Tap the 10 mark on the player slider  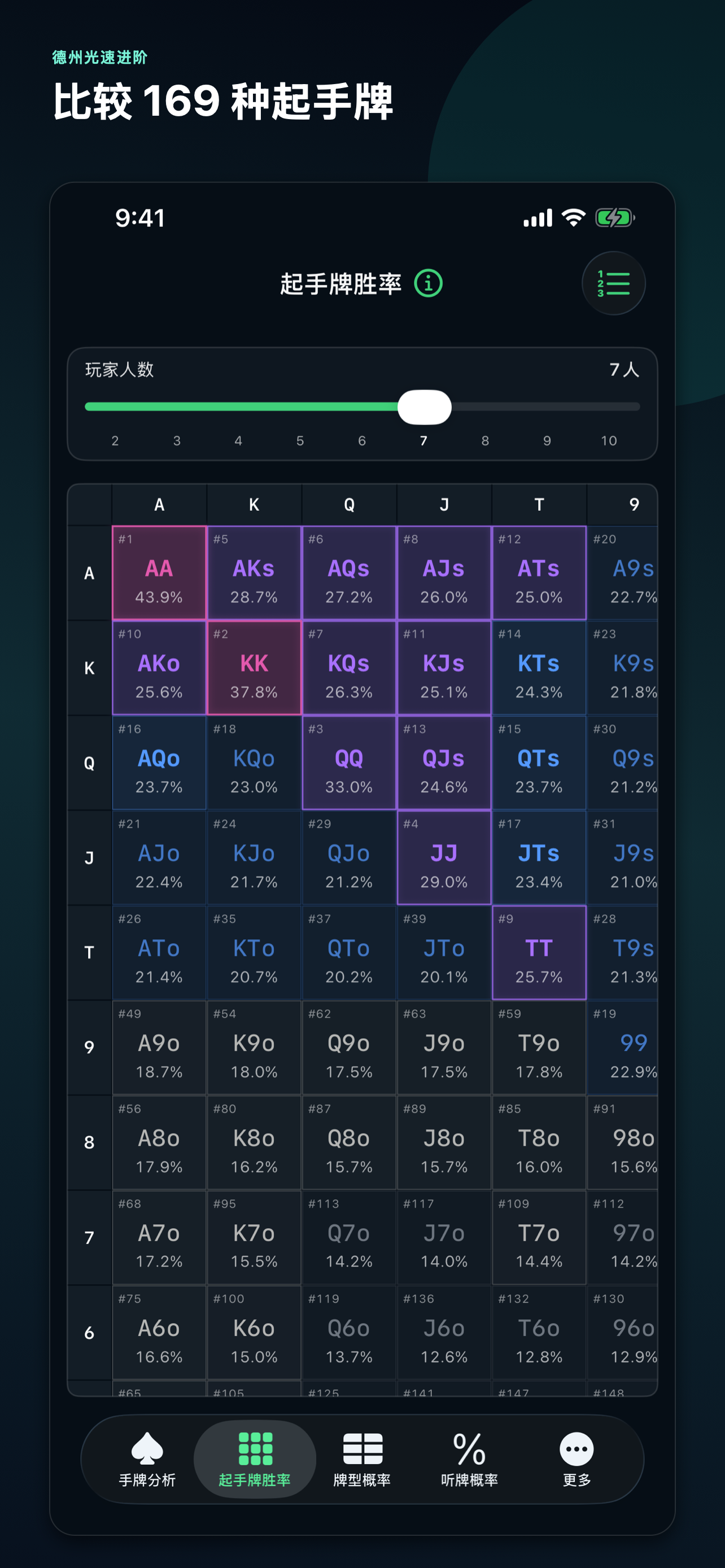tap(609, 441)
